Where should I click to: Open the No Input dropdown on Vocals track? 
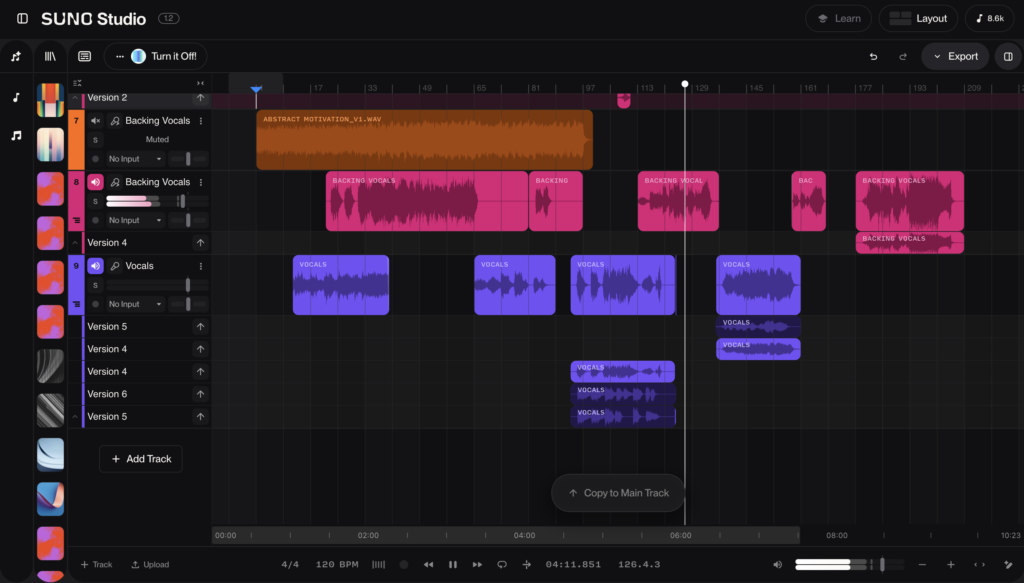130,303
